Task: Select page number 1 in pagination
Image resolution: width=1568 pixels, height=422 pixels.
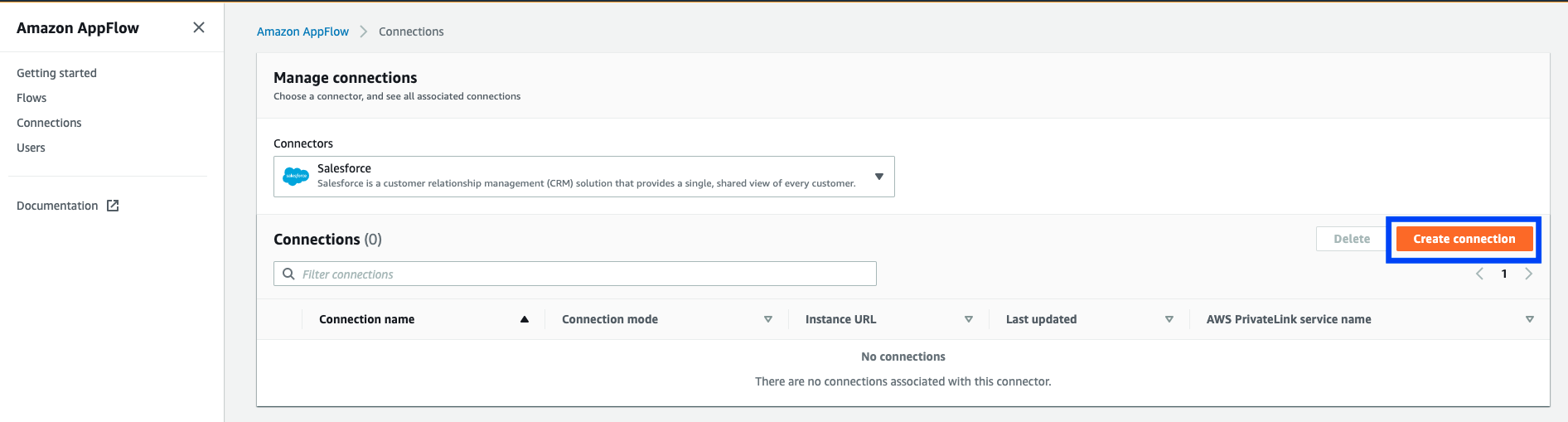Action: coord(1504,274)
